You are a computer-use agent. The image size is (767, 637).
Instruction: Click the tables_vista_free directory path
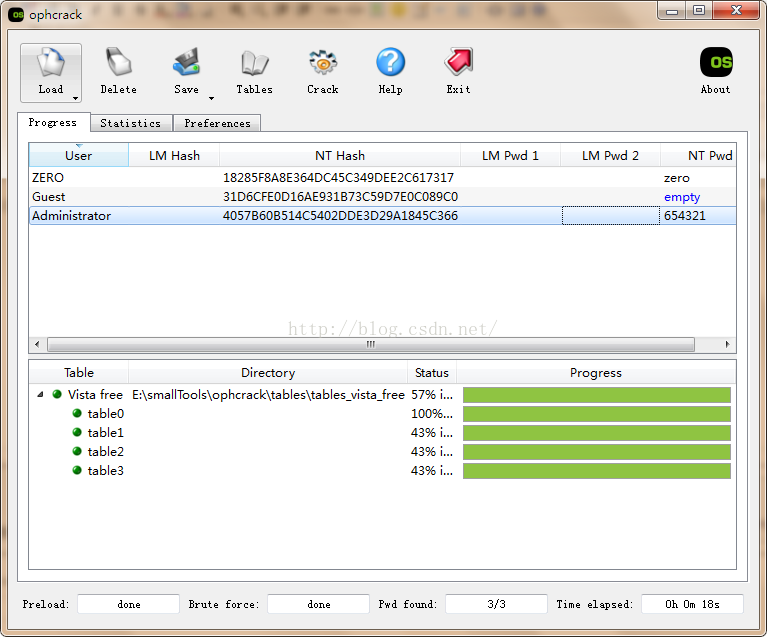268,395
